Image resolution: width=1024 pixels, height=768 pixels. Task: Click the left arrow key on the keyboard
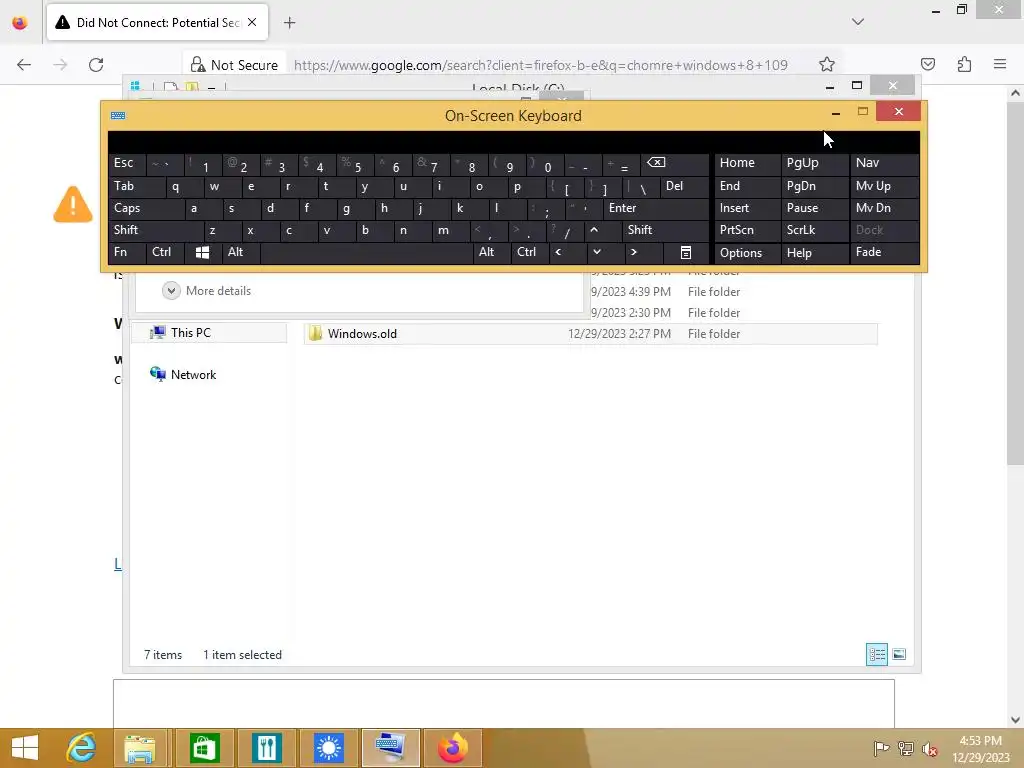tap(558, 252)
